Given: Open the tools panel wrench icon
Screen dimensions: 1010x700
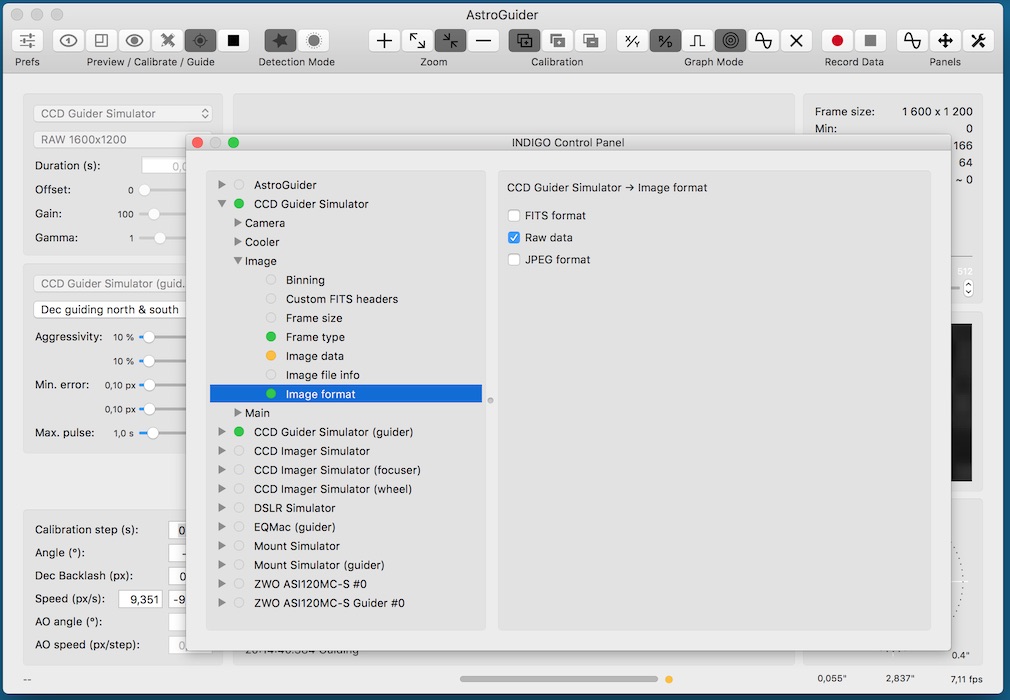Looking at the screenshot, I should pos(978,41).
